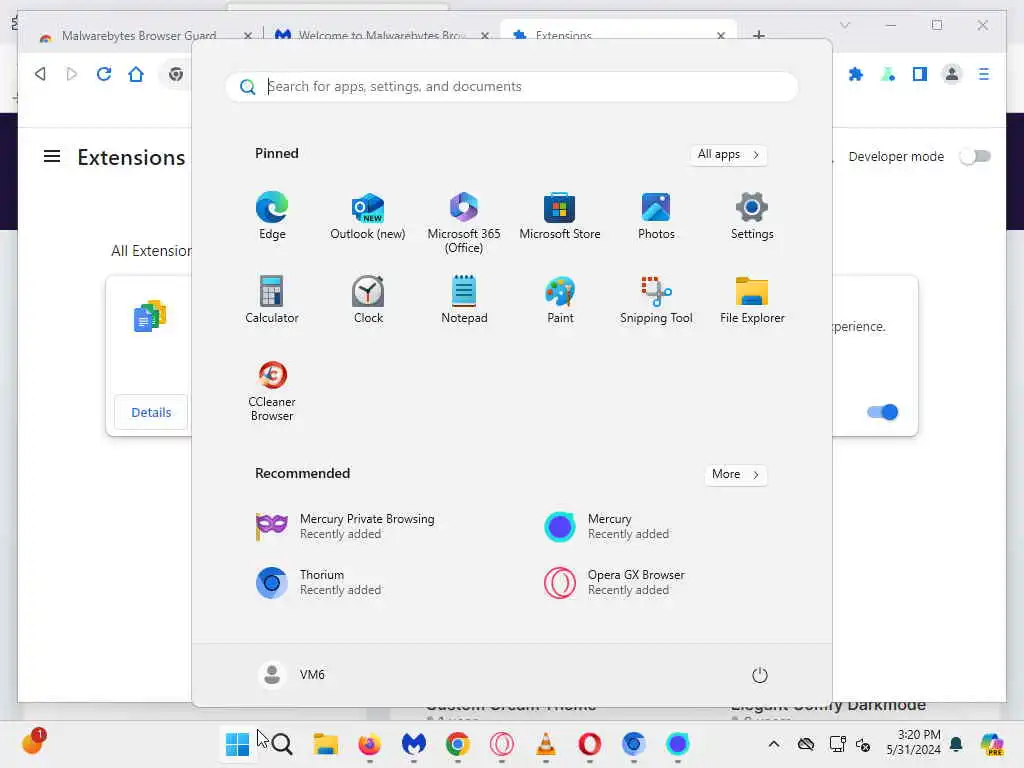Open browser extensions puzzle icon
The height and width of the screenshot is (768, 1024).
coord(856,74)
